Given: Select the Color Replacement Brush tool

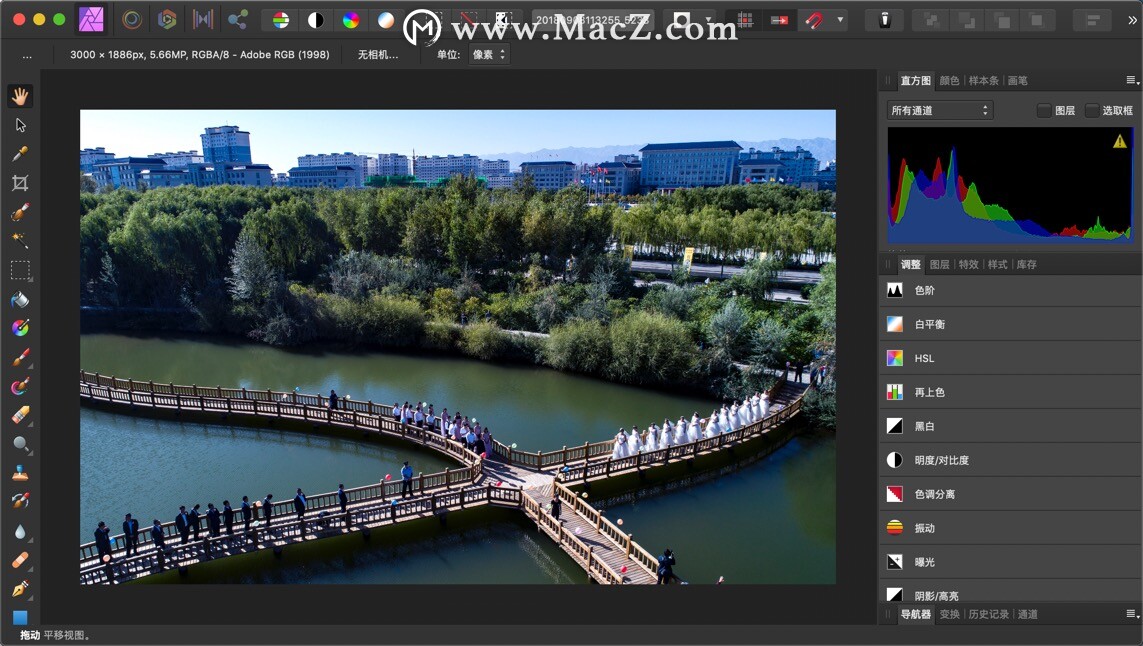Looking at the screenshot, I should click(x=20, y=386).
